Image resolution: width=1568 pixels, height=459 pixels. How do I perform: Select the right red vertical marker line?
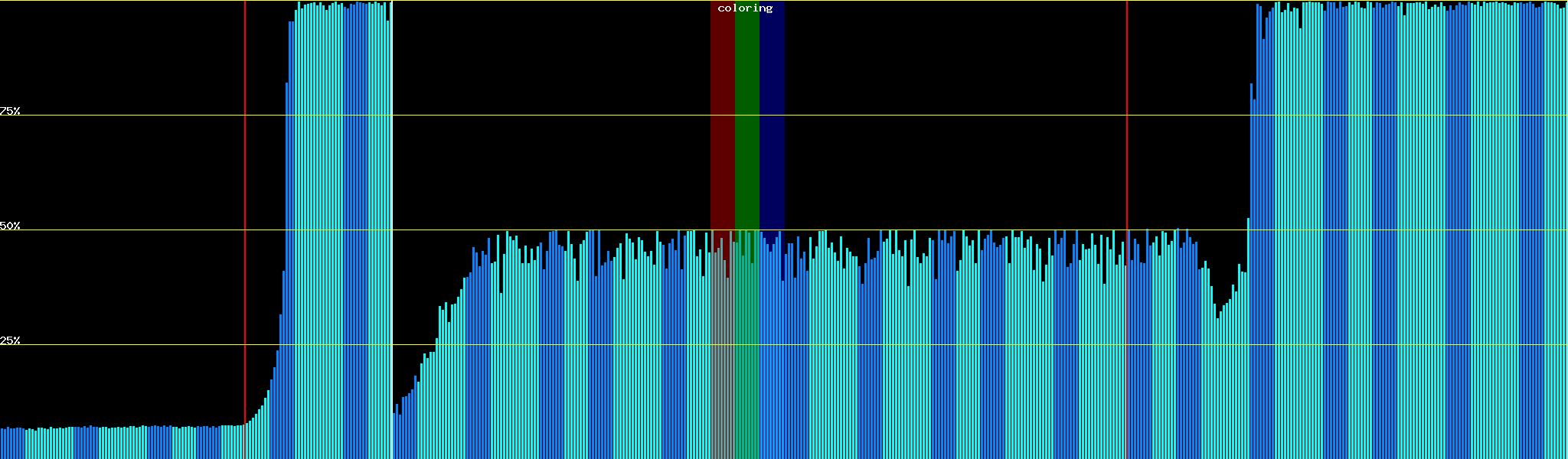click(x=1127, y=153)
